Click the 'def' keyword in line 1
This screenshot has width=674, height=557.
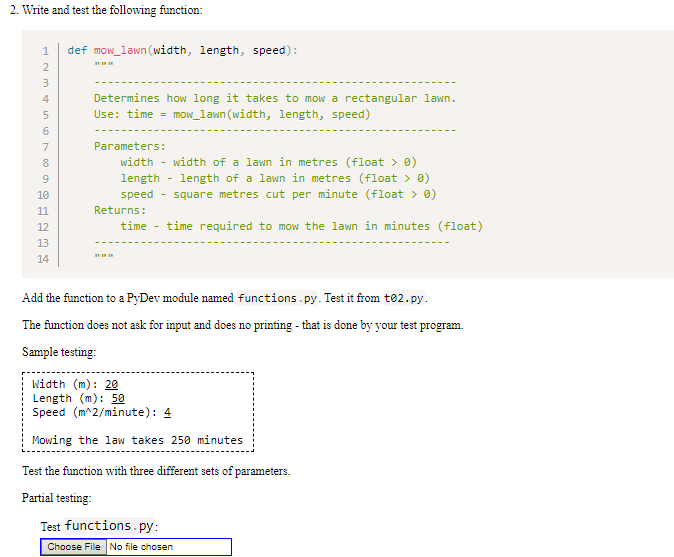(x=77, y=50)
